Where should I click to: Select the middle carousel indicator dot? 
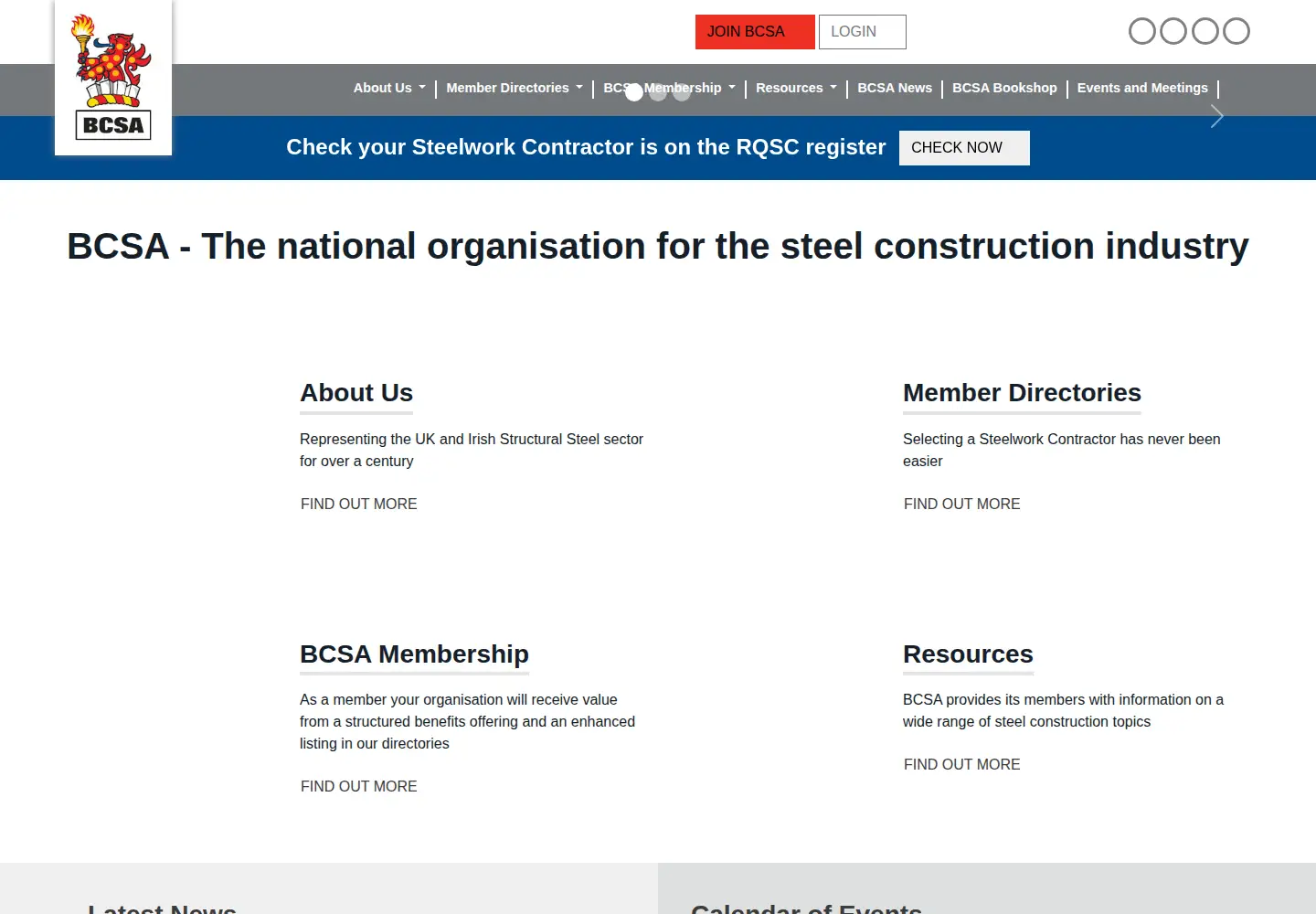[x=658, y=92]
